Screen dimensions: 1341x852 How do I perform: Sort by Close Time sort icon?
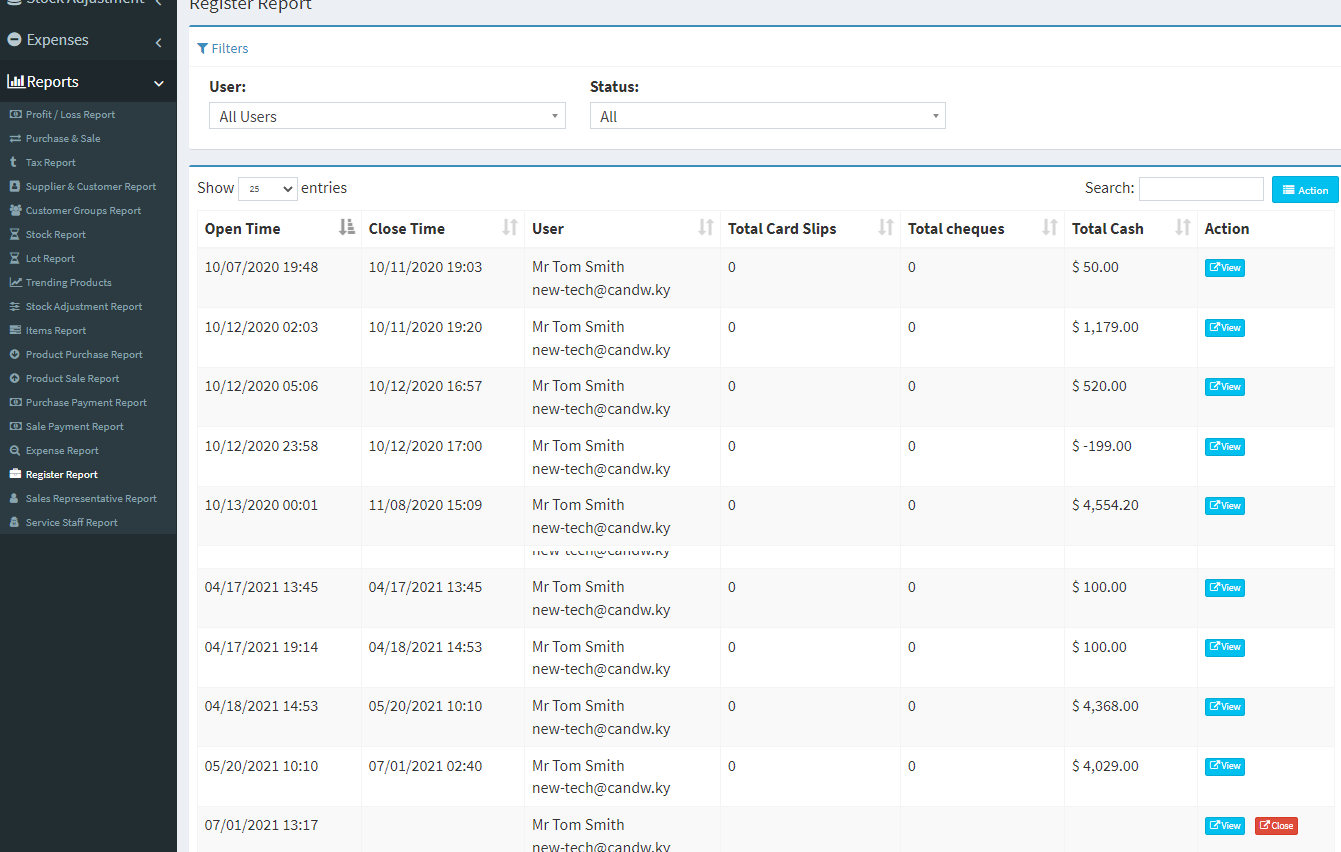pos(510,228)
